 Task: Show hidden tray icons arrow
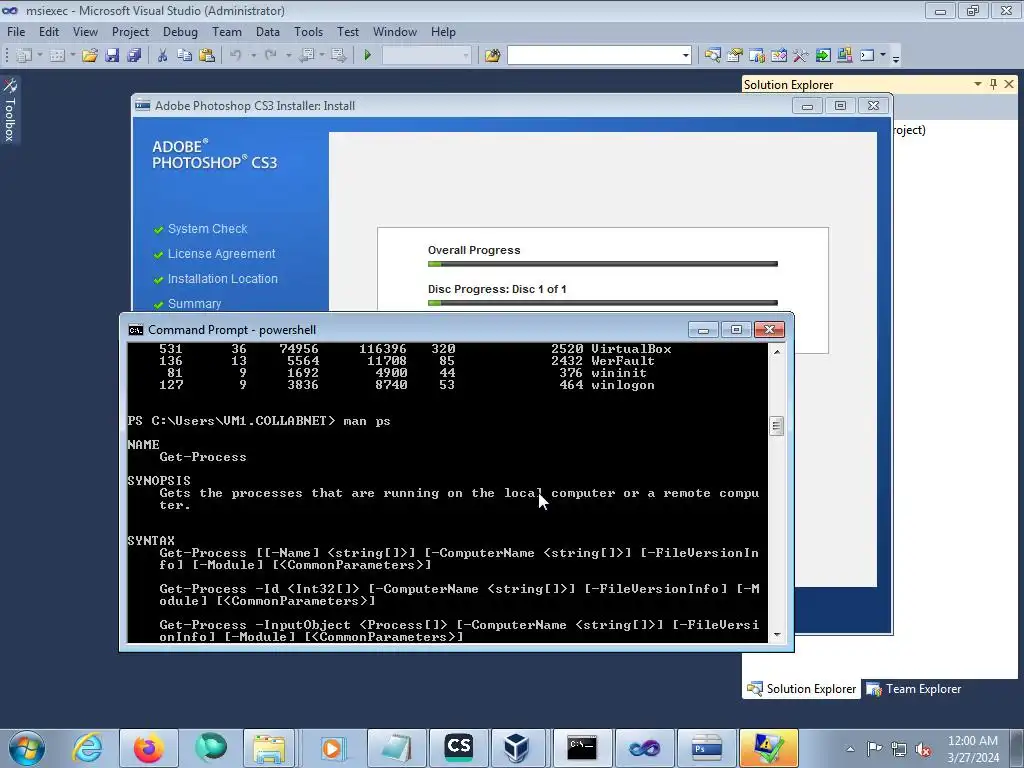(x=850, y=749)
